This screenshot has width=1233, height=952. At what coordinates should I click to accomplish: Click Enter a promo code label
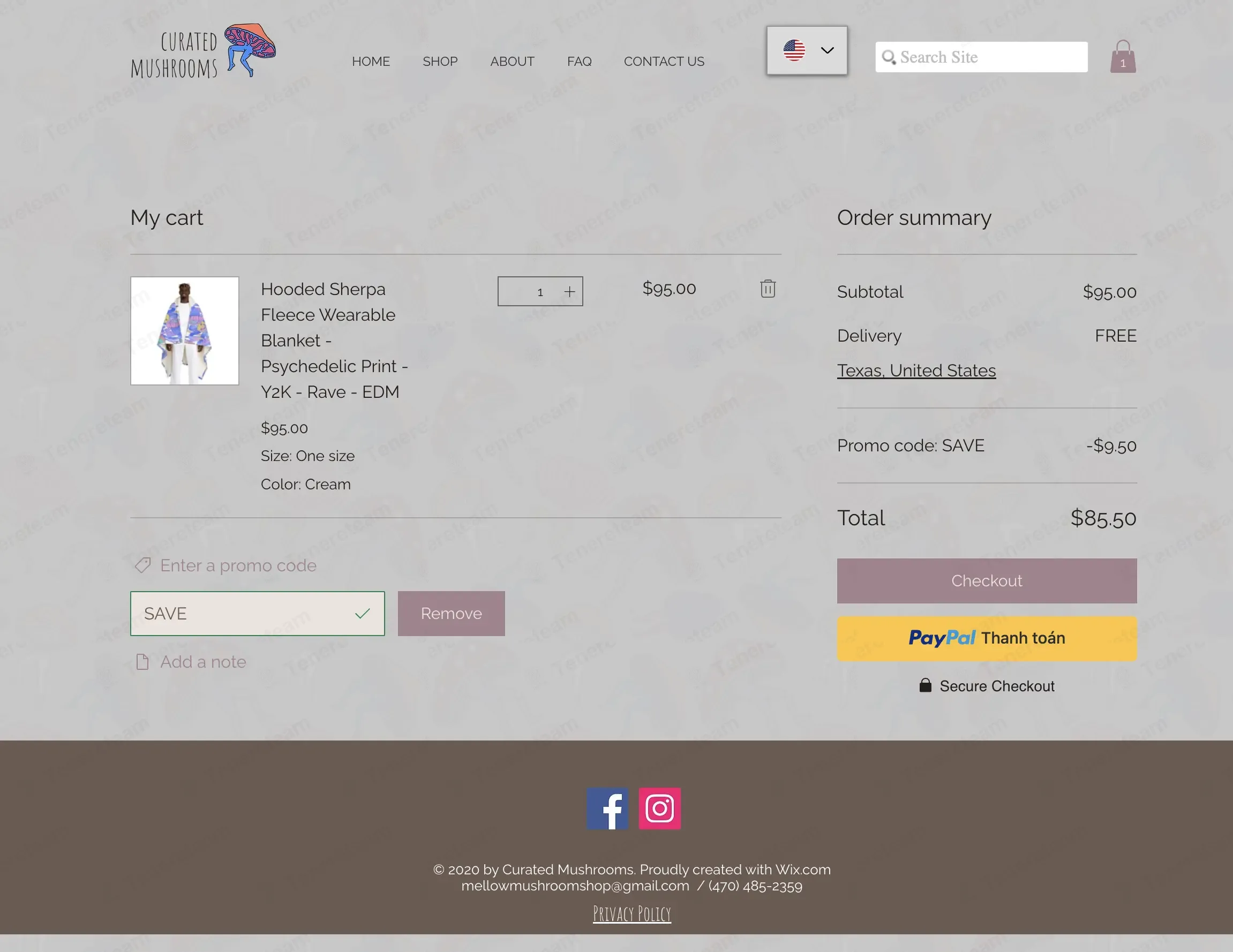click(x=238, y=565)
